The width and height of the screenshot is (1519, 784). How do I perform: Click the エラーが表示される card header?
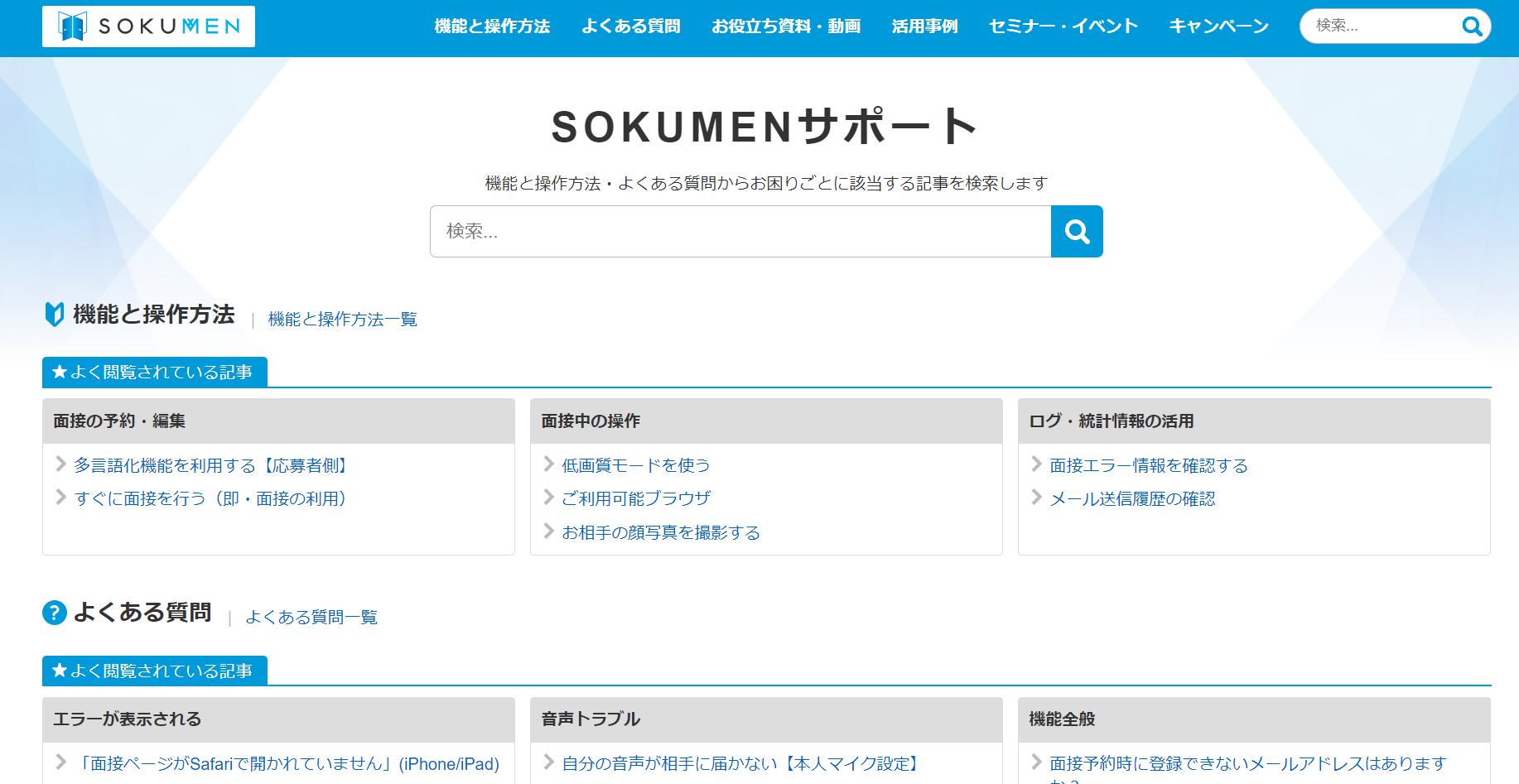point(278,719)
